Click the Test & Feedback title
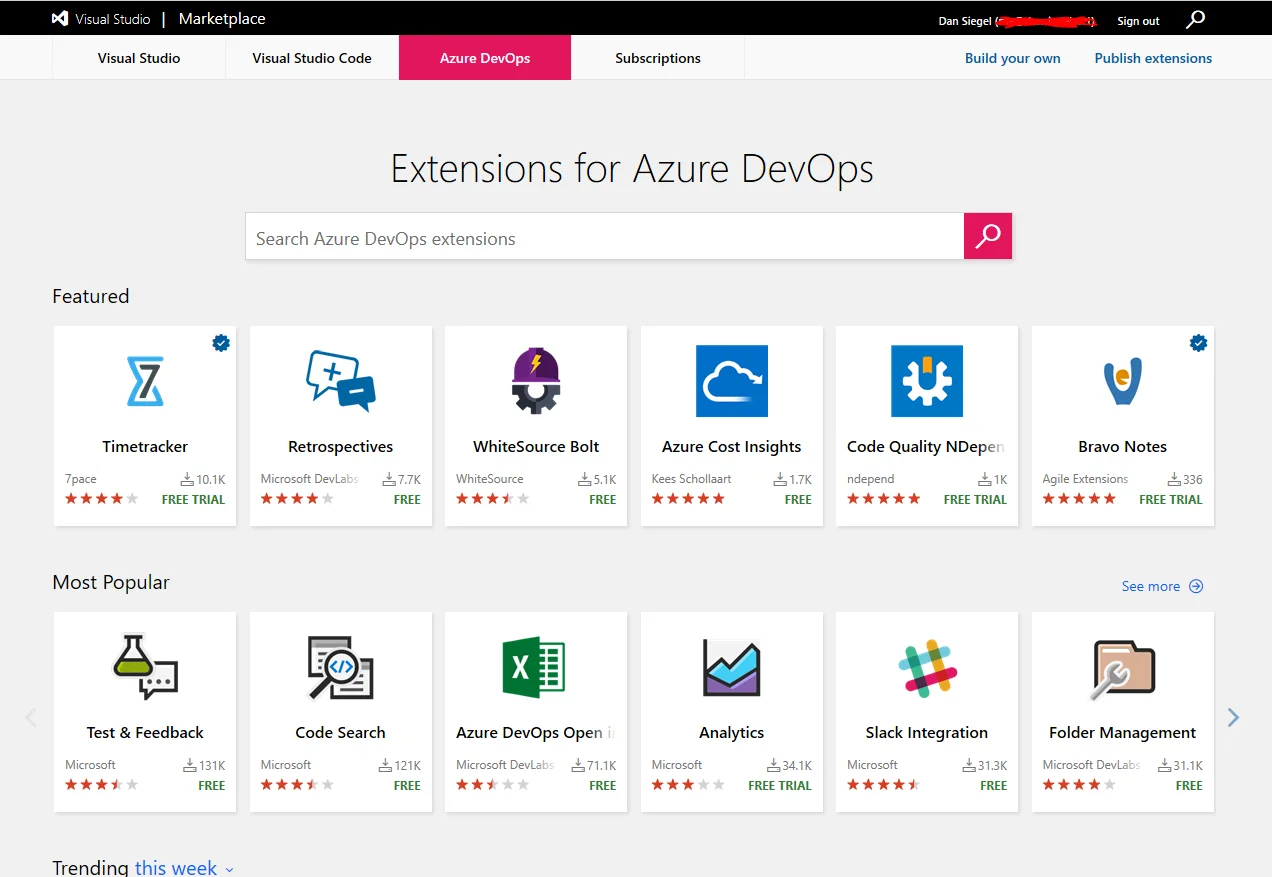 145,732
